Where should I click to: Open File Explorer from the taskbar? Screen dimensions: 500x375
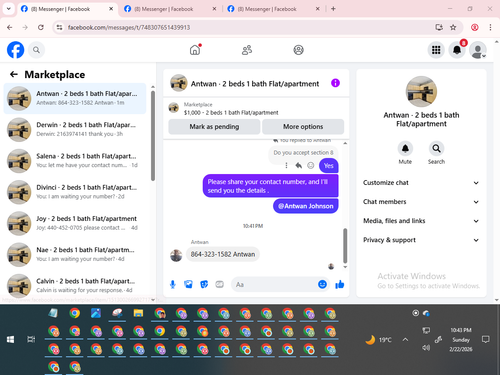click(138, 313)
